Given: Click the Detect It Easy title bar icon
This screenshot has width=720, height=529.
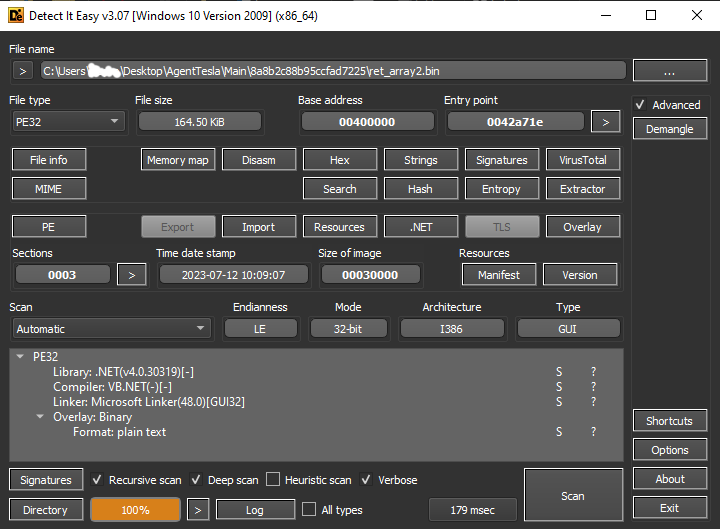Looking at the screenshot, I should [15, 15].
